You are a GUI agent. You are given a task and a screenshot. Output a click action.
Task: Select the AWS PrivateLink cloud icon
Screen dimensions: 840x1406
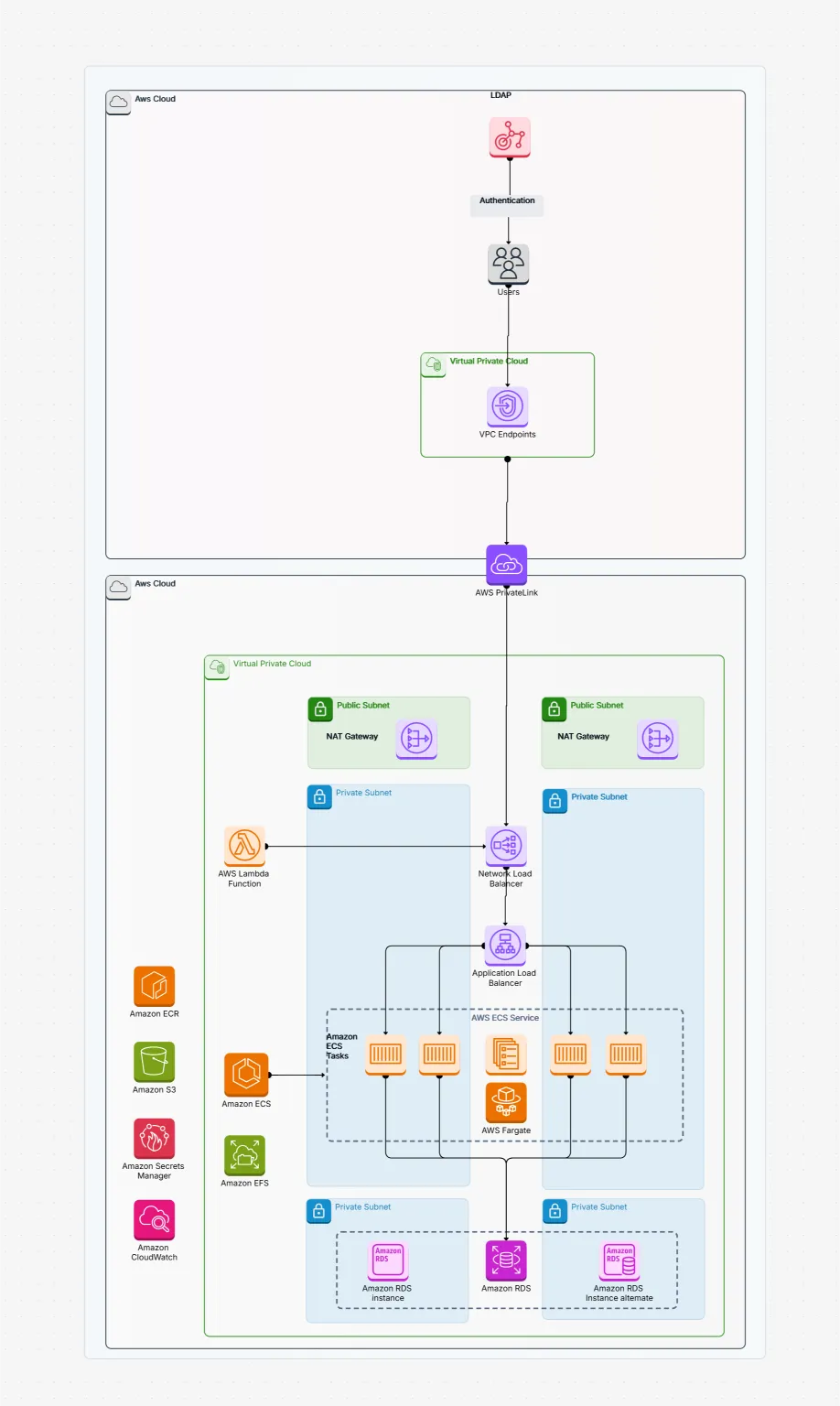point(506,564)
